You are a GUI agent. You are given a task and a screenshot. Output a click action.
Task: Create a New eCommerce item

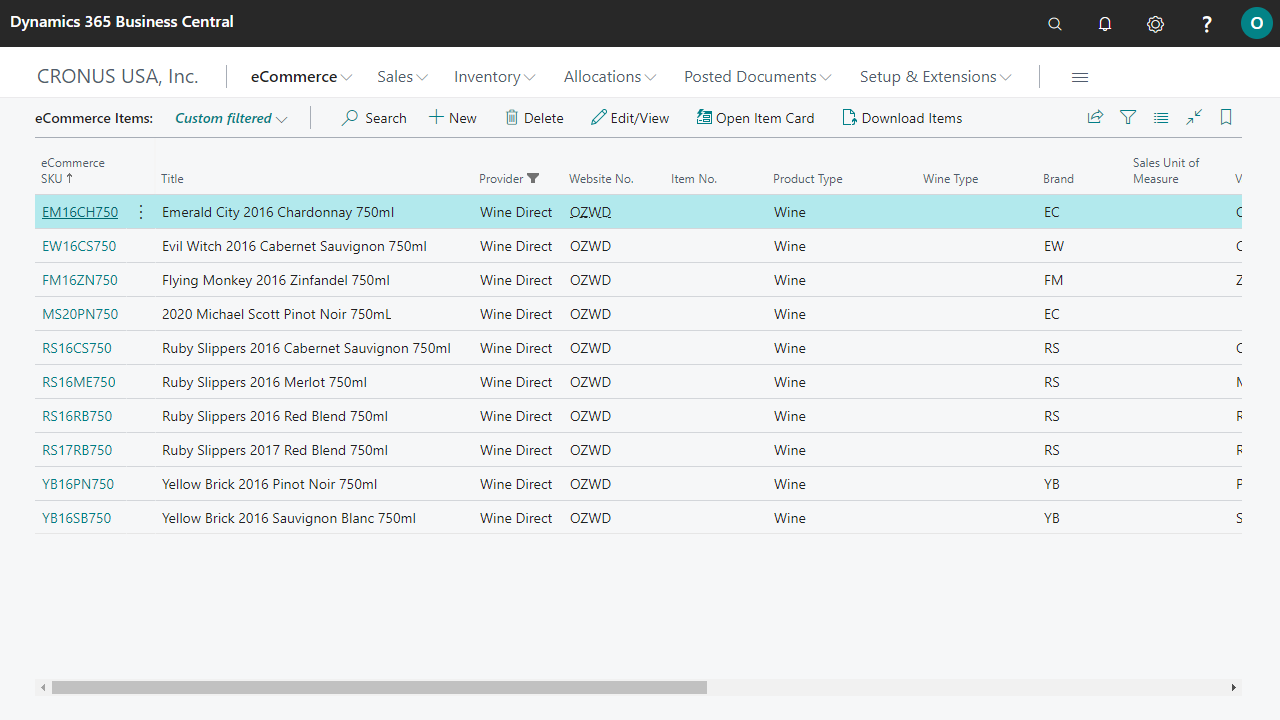[x=453, y=118]
